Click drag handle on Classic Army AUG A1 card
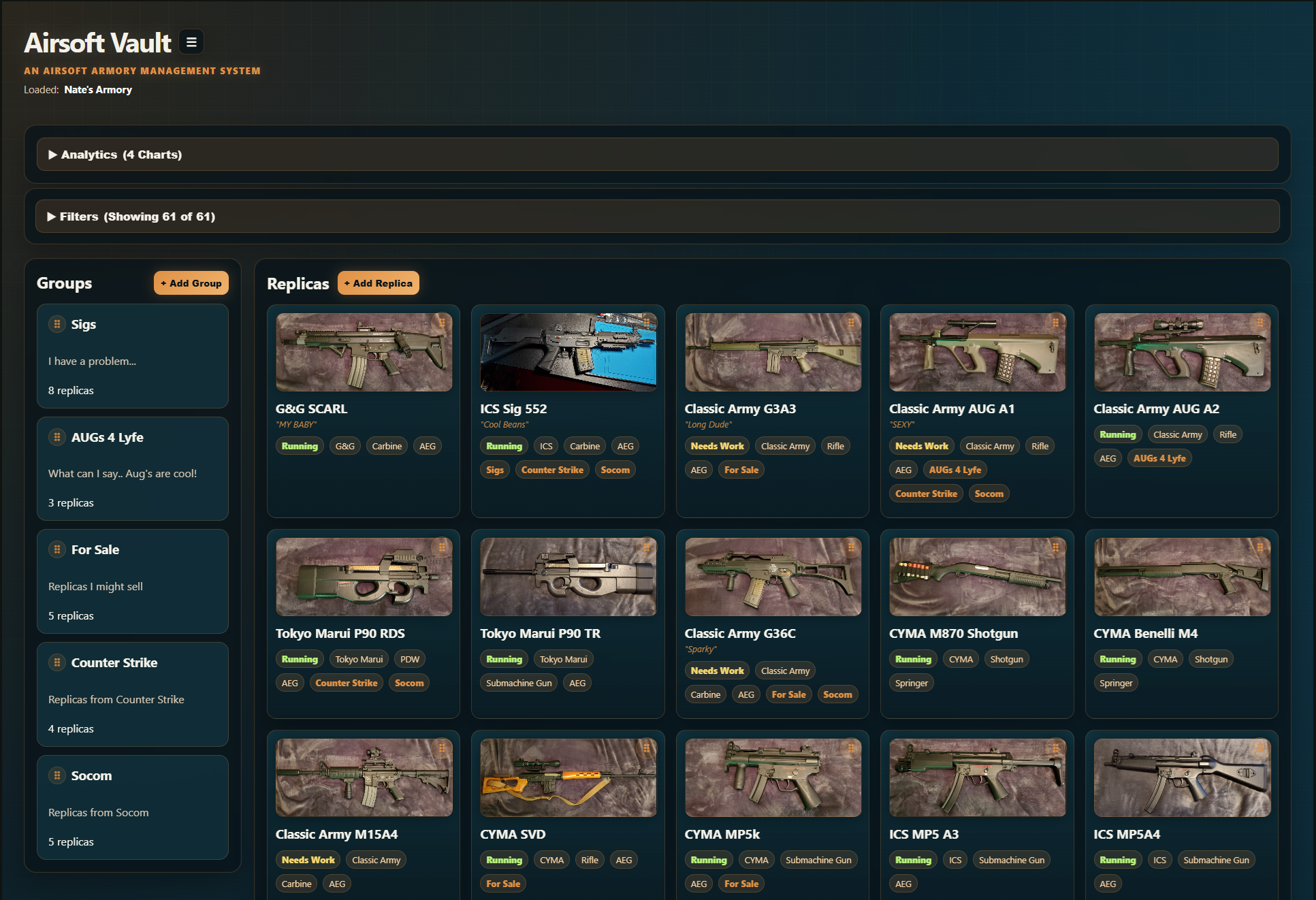Image resolution: width=1316 pixels, height=900 pixels. [x=1055, y=323]
